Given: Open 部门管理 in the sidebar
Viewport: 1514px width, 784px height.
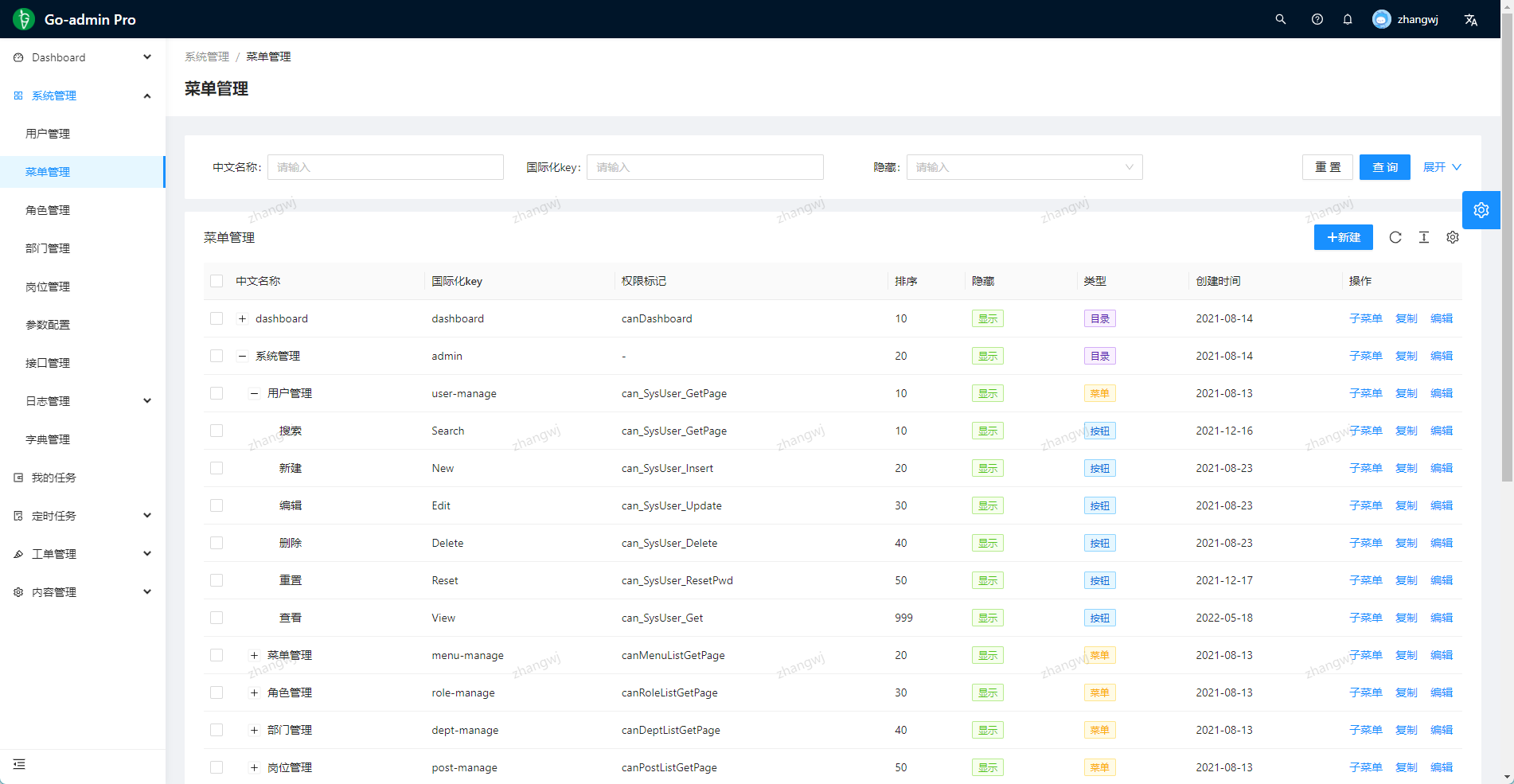Looking at the screenshot, I should [x=83, y=248].
